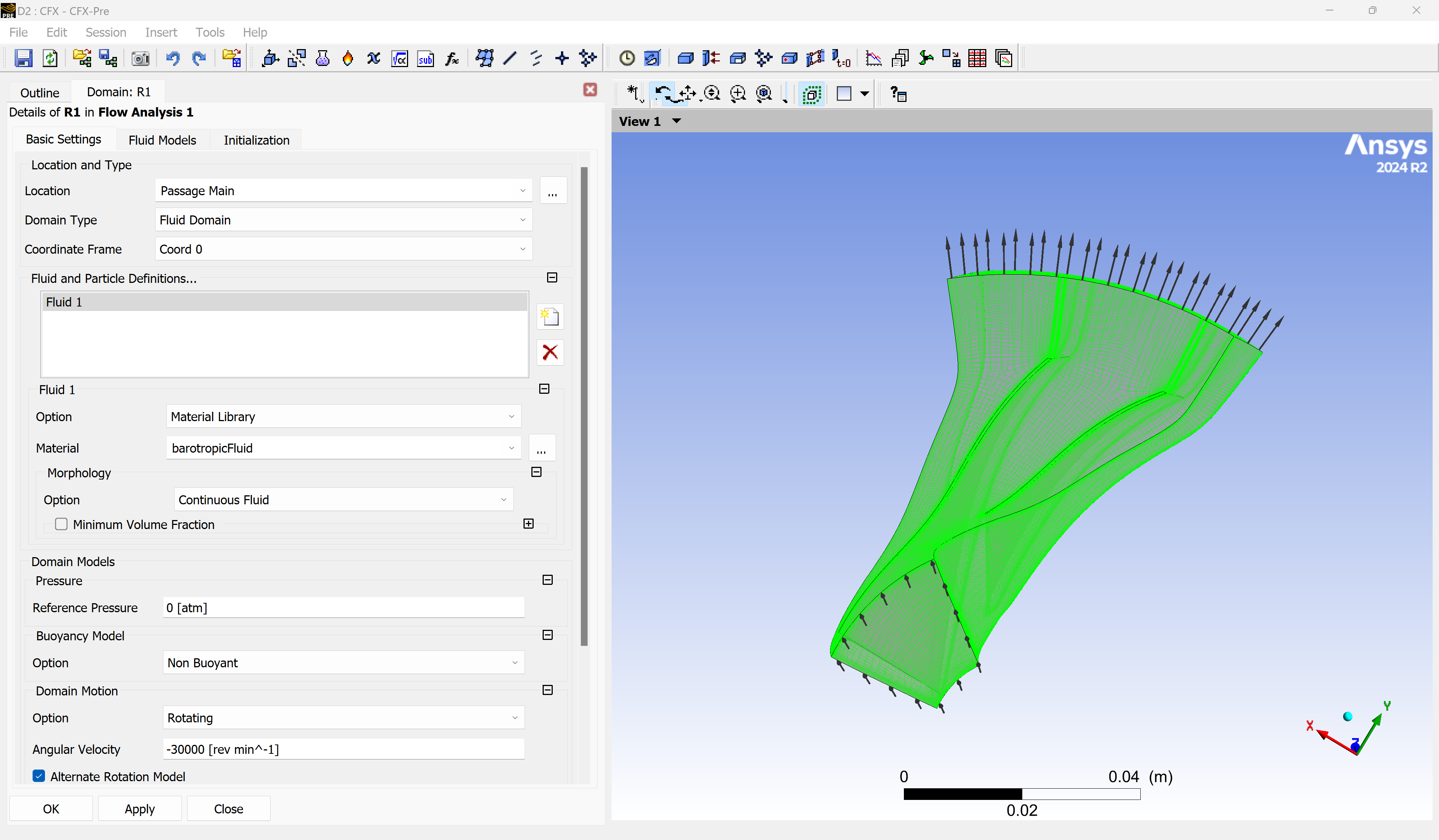Click the Refresh document icon
This screenshot has height=840, width=1439.
(50, 58)
